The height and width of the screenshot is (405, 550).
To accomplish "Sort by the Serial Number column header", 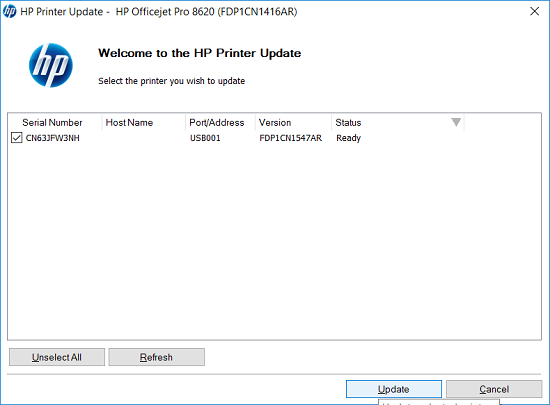I will tap(52, 122).
